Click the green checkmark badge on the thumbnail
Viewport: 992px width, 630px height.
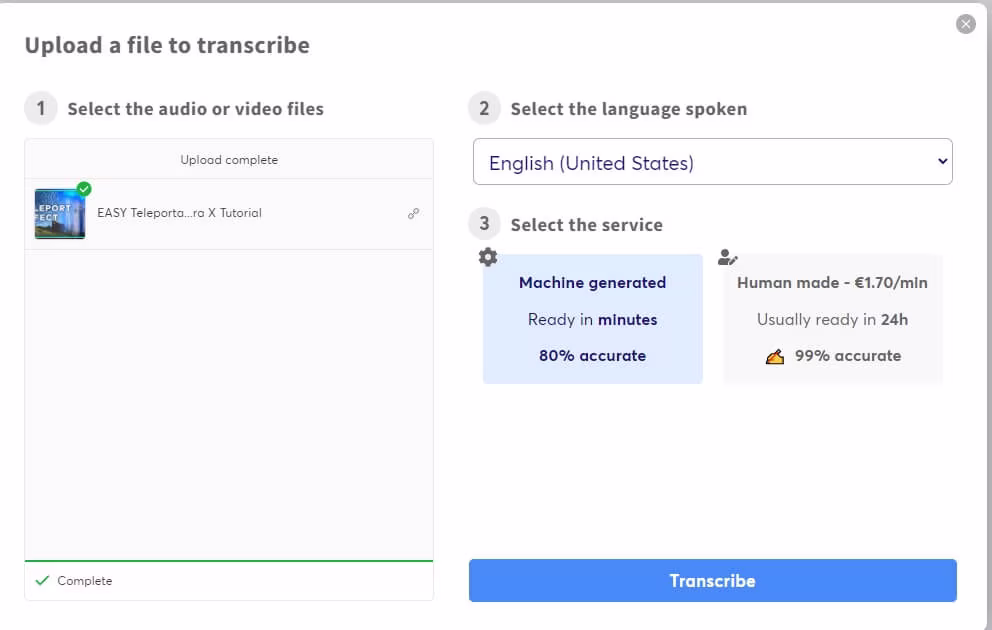click(84, 188)
